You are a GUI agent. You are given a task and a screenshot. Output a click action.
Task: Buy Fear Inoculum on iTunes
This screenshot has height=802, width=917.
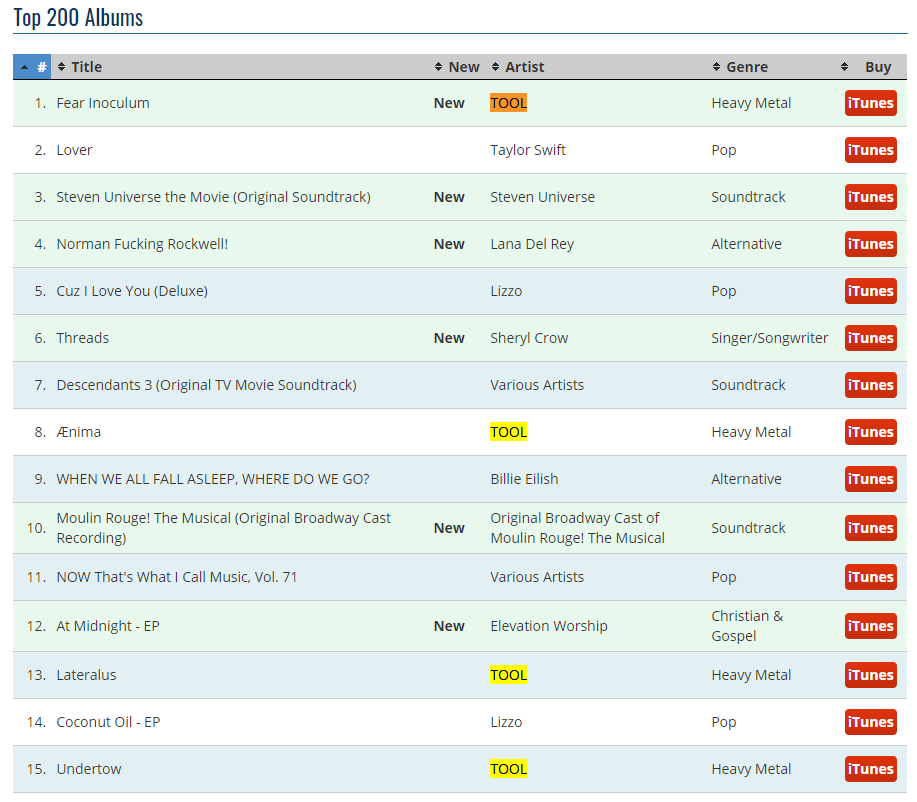tap(870, 103)
